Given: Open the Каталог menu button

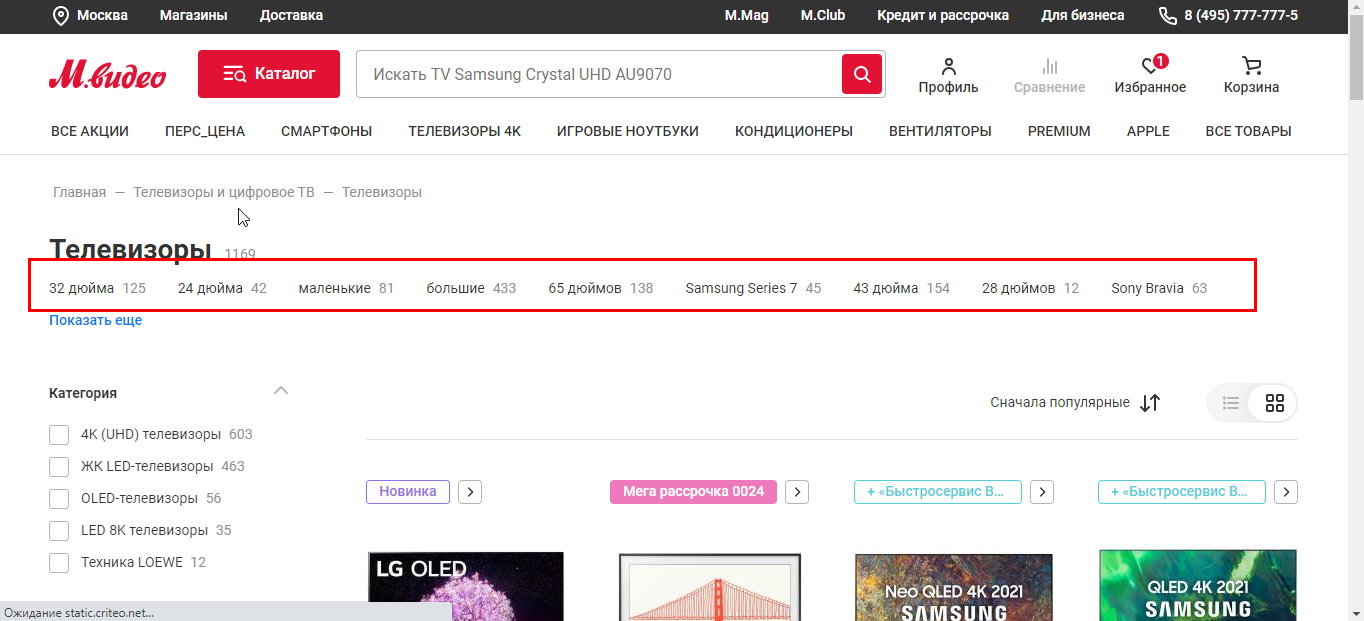Looking at the screenshot, I should pos(269,74).
